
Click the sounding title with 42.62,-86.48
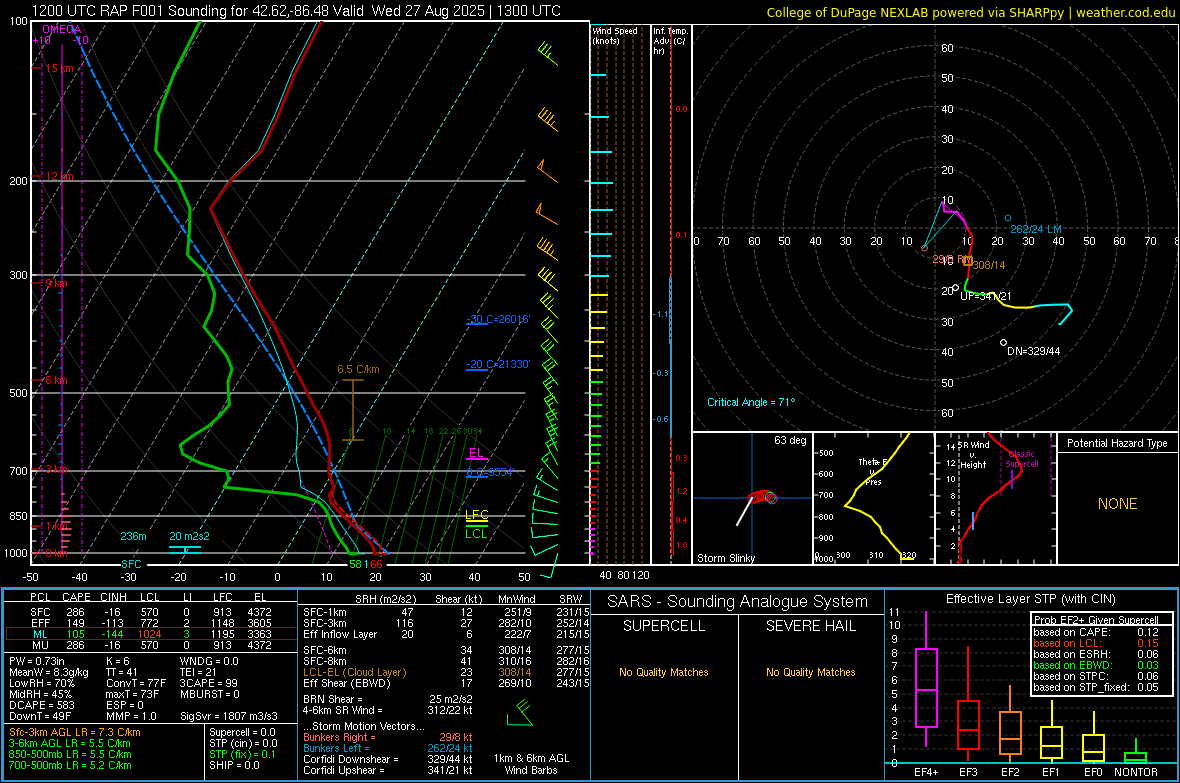click(297, 11)
